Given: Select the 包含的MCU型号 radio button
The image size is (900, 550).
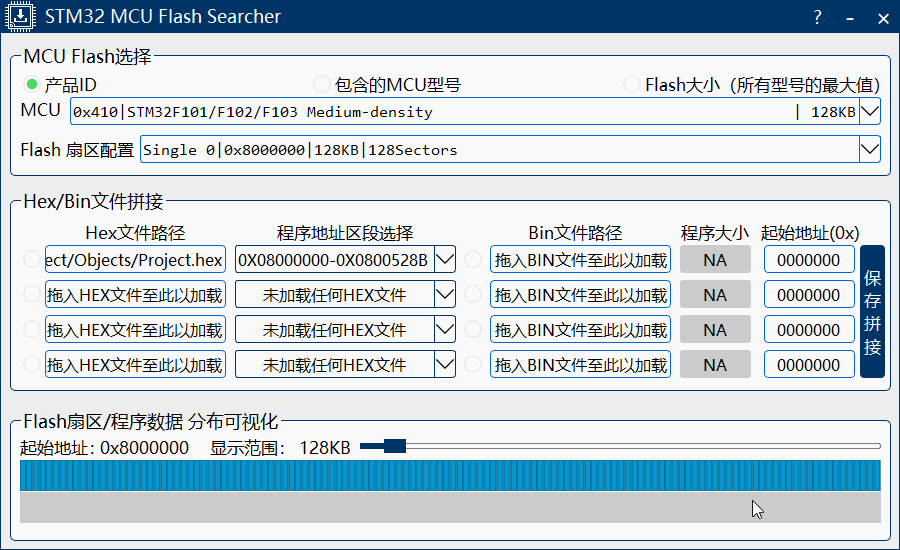Looking at the screenshot, I should pos(321,84).
